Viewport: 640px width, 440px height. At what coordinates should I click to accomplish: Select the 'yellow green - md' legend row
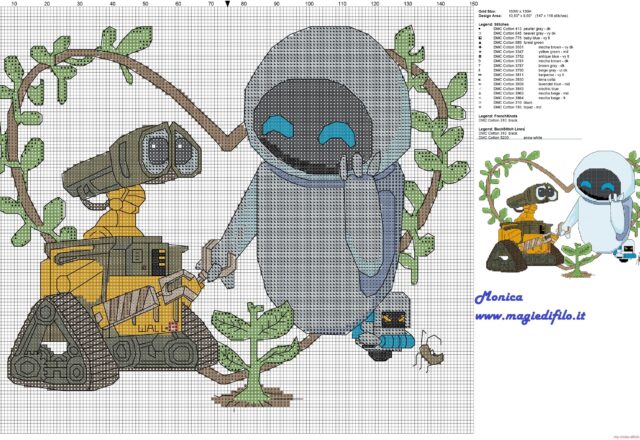(523, 52)
